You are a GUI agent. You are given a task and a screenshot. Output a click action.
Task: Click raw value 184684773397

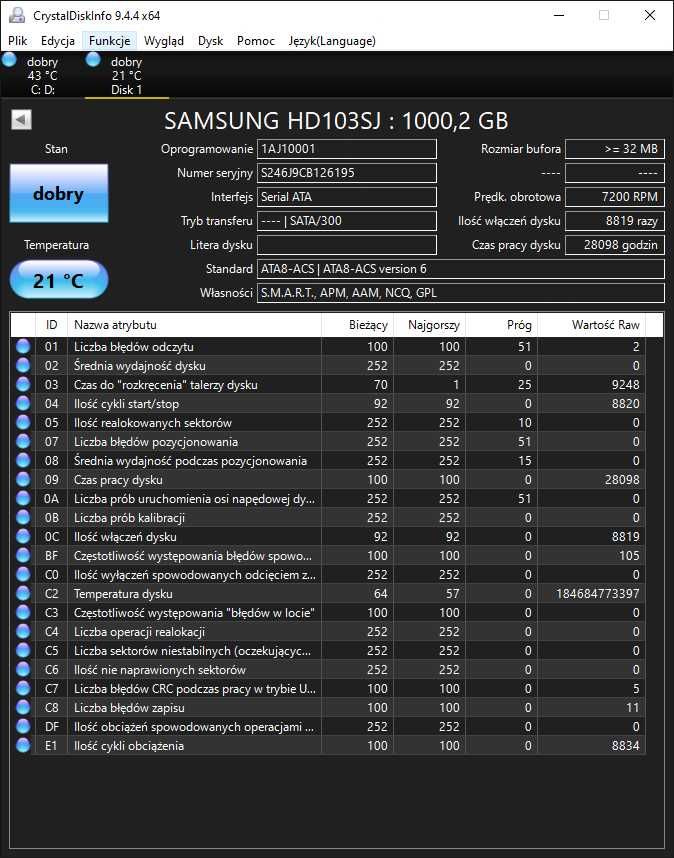click(x=597, y=594)
